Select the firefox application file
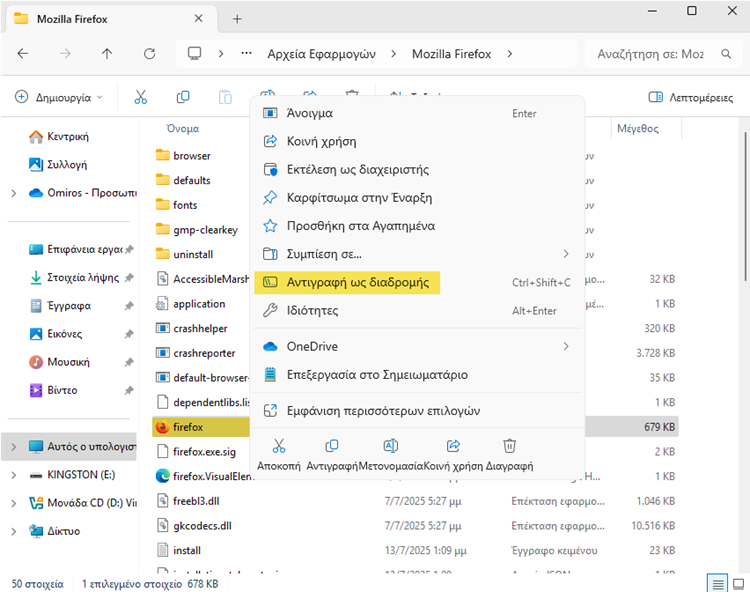Screen dimensions: 750x592 tap(201, 427)
